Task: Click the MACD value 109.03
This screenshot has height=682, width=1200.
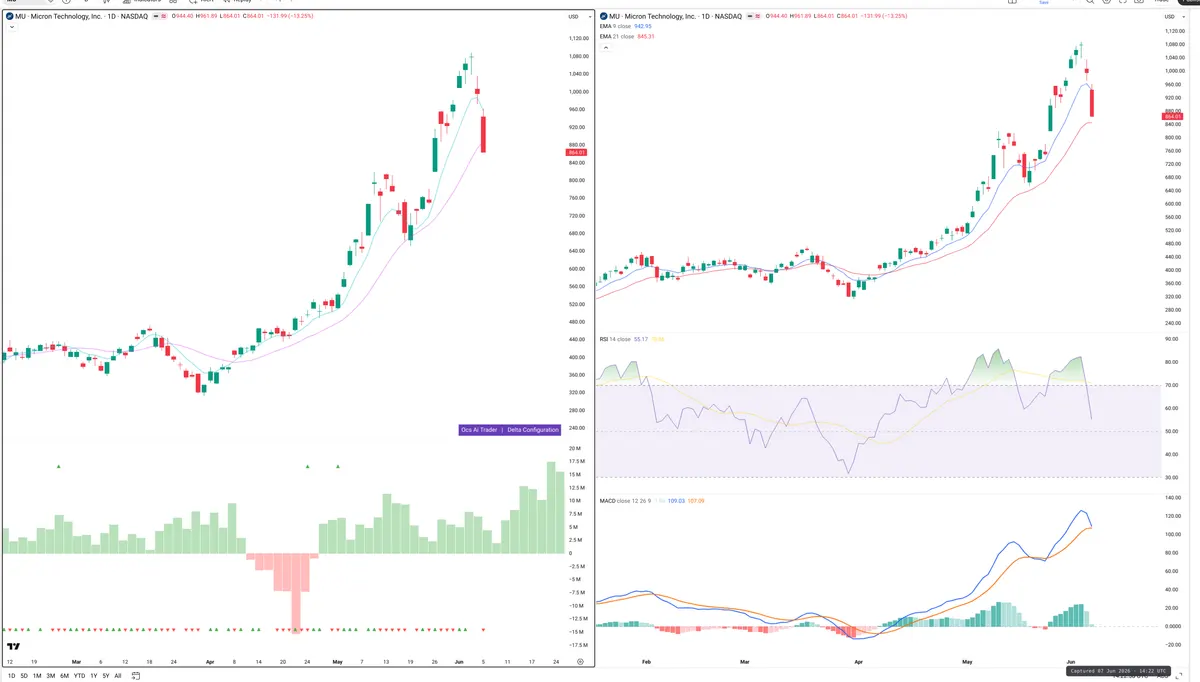Action: click(x=676, y=501)
